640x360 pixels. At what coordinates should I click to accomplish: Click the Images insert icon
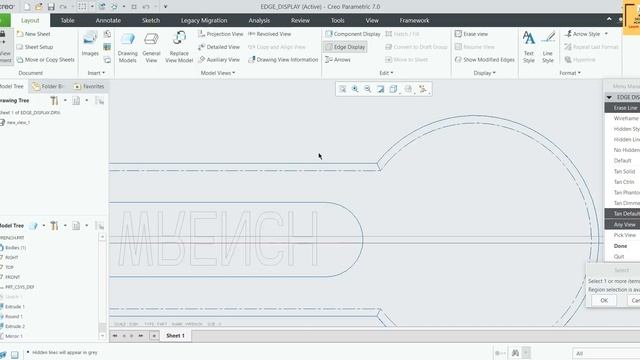[90, 44]
